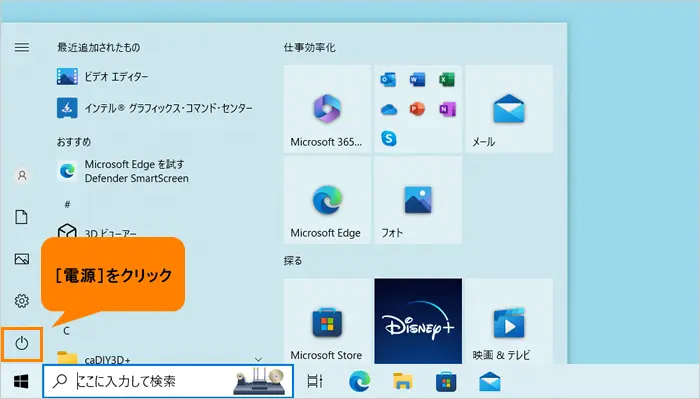Click the 仕事効率化 group heading
Screen dimensions: 700x399
[x=310, y=47]
